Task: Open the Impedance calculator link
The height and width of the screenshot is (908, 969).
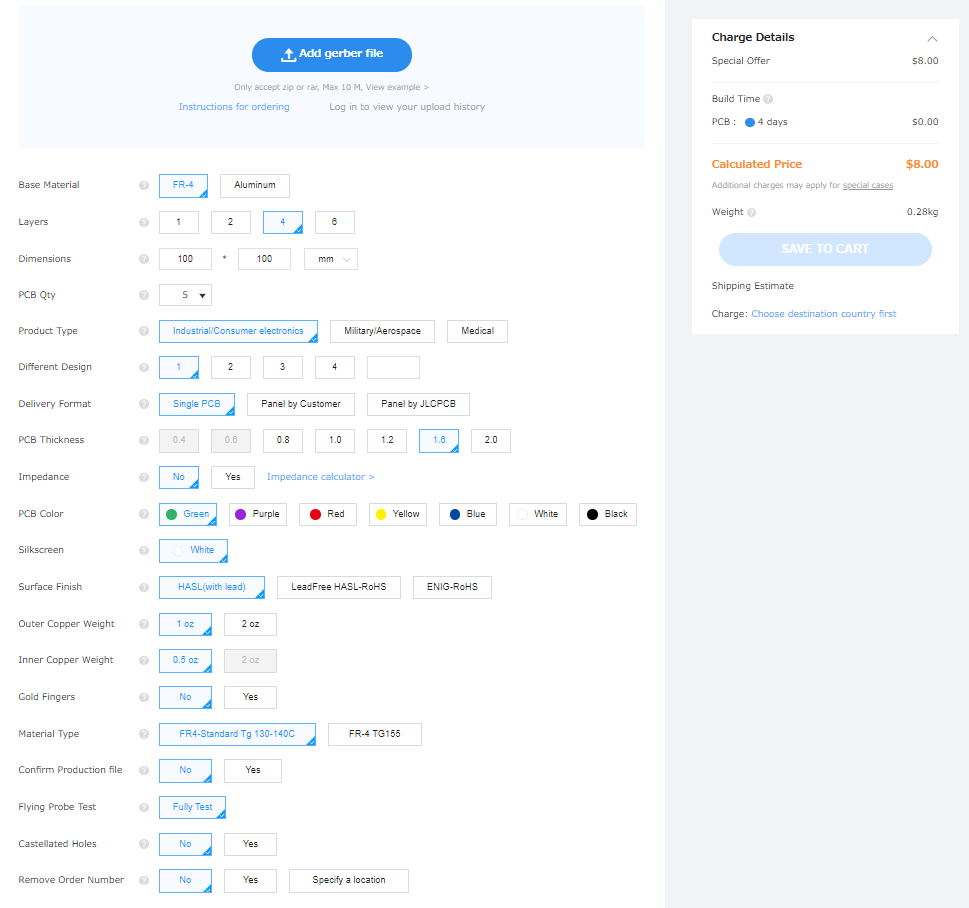Action: (320, 477)
